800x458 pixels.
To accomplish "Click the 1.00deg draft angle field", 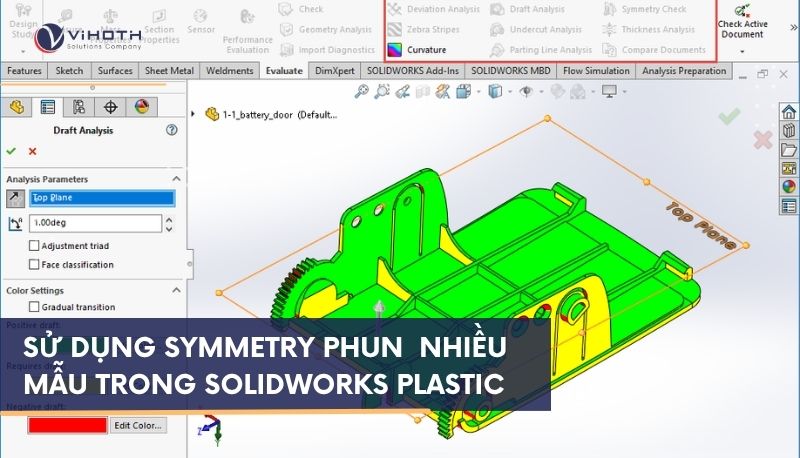I will click(x=95, y=223).
